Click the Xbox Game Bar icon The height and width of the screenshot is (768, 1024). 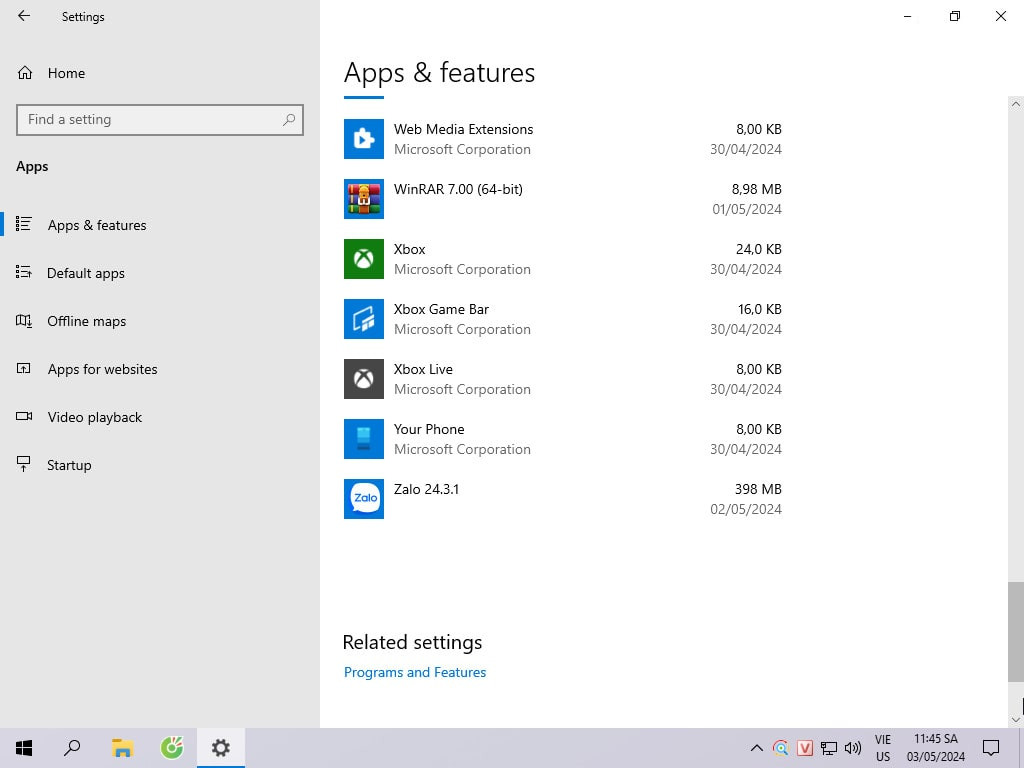(364, 319)
